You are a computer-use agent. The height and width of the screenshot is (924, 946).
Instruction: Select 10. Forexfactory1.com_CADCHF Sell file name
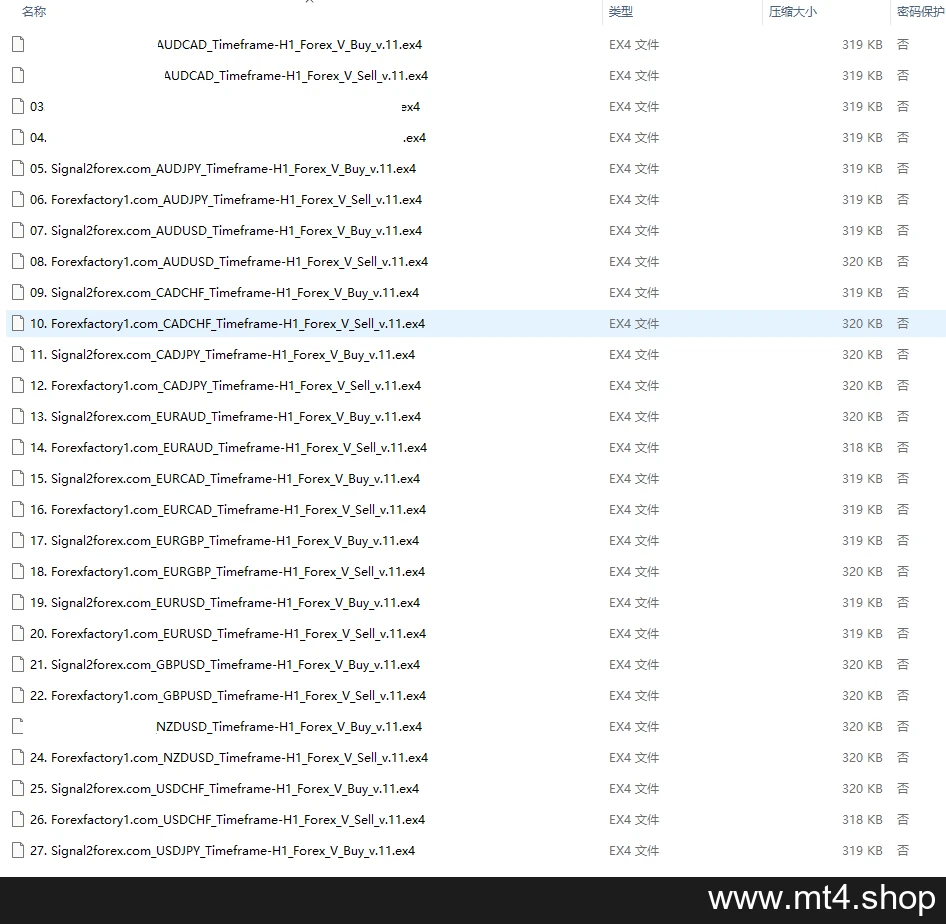227,324
